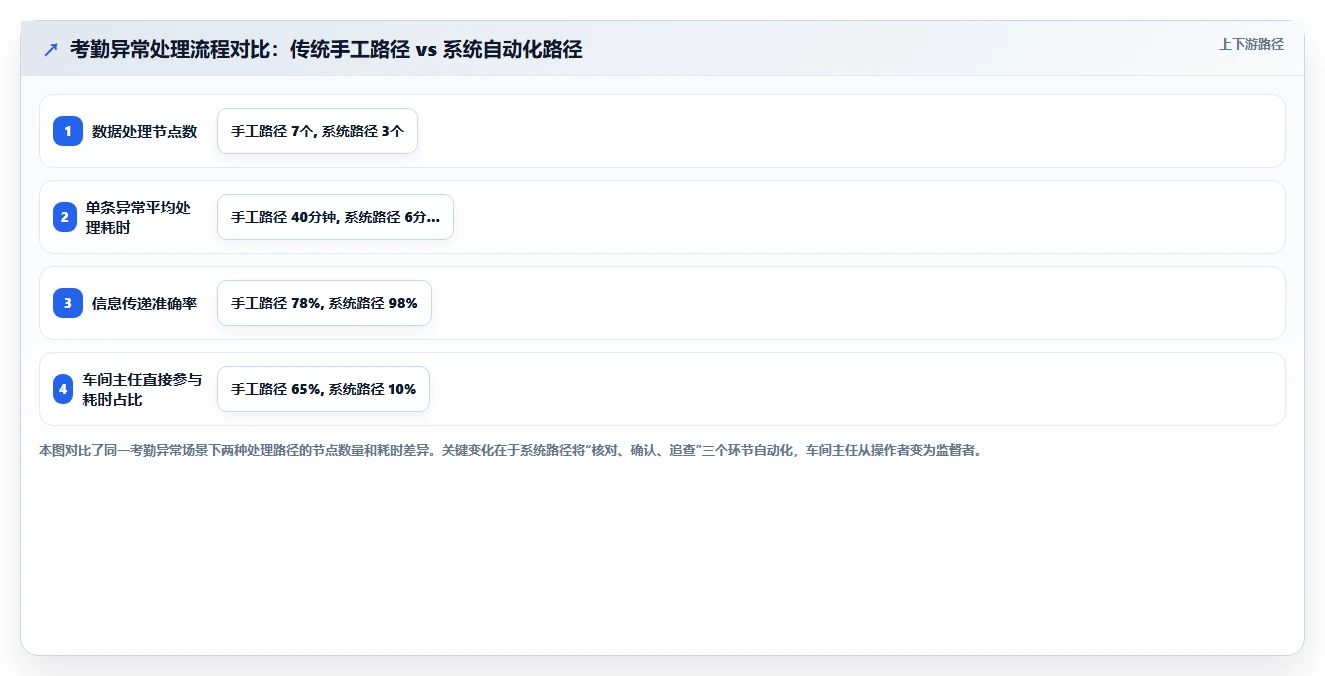Select step number 1 badge
1325x676 pixels.
(68, 131)
